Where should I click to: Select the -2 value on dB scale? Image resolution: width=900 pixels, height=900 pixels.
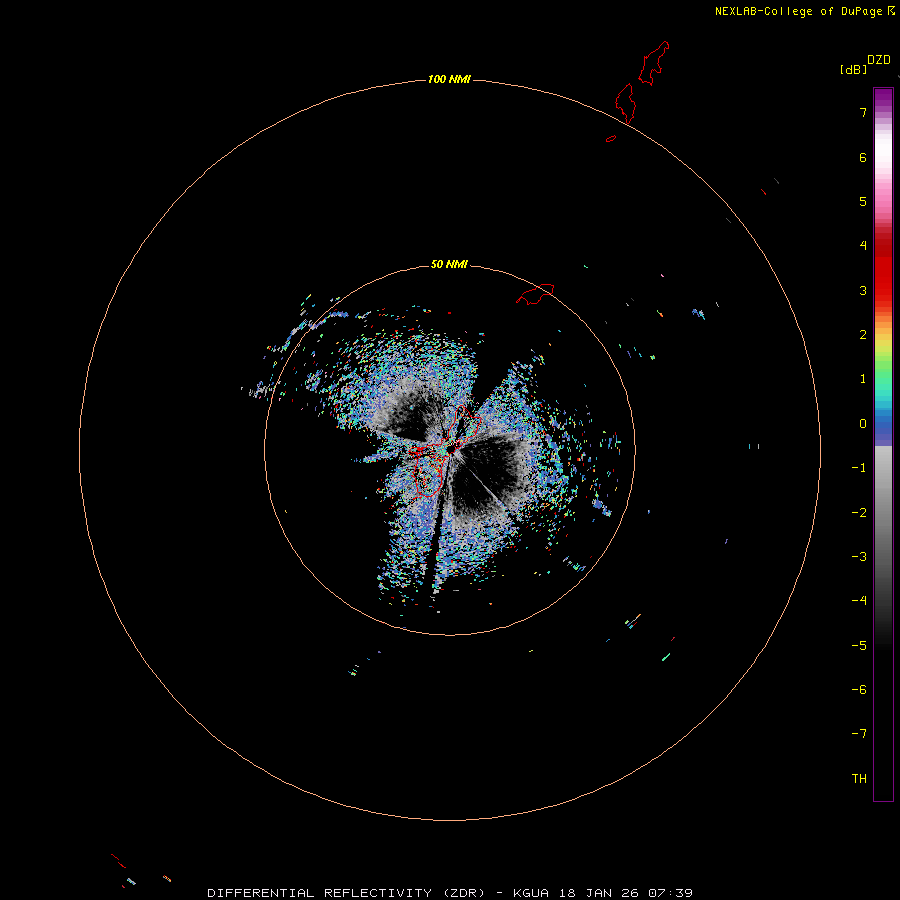[x=859, y=513]
